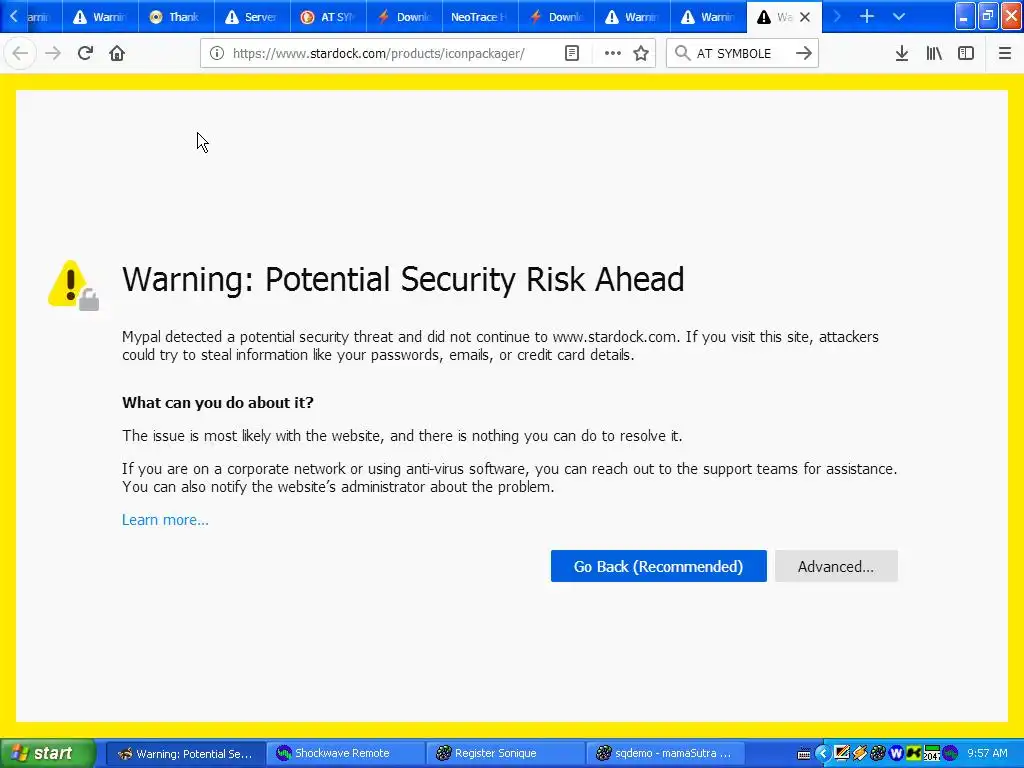1024x768 pixels.
Task: Select the Warning tab after Download
Action: coord(632,17)
